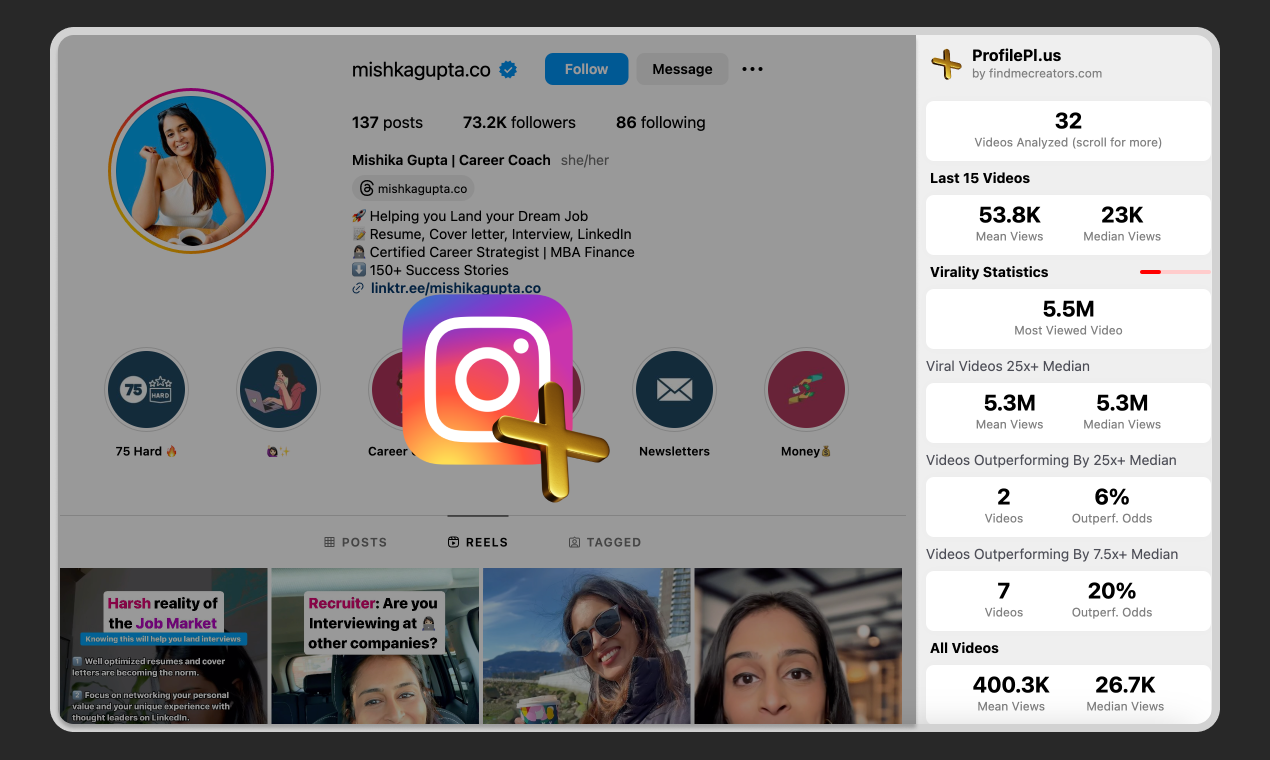Screen dimensions: 1270x760
Task: Switch to the POSTS tab
Action: coord(355,542)
